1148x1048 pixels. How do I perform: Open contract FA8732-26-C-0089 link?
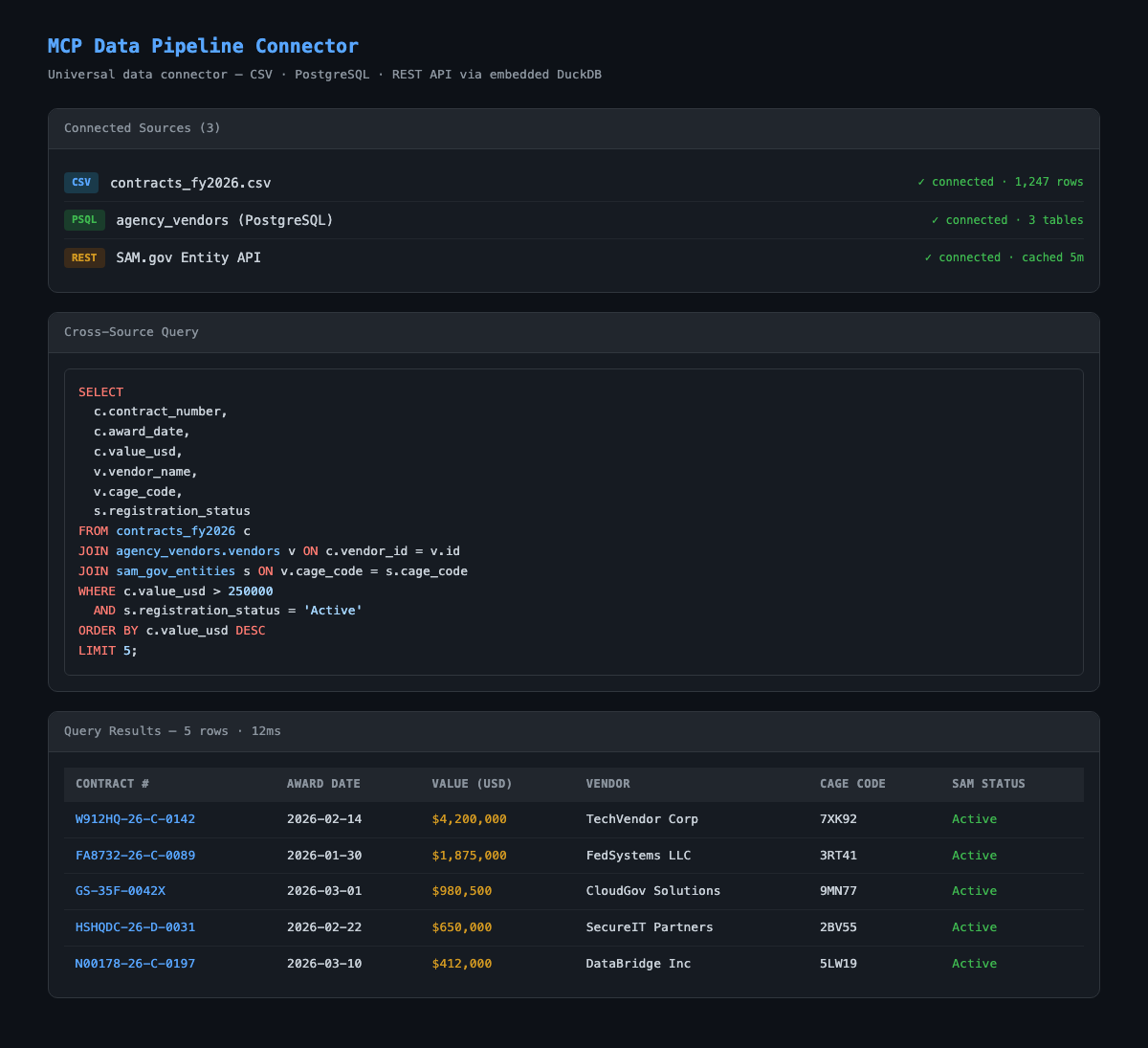(135, 856)
